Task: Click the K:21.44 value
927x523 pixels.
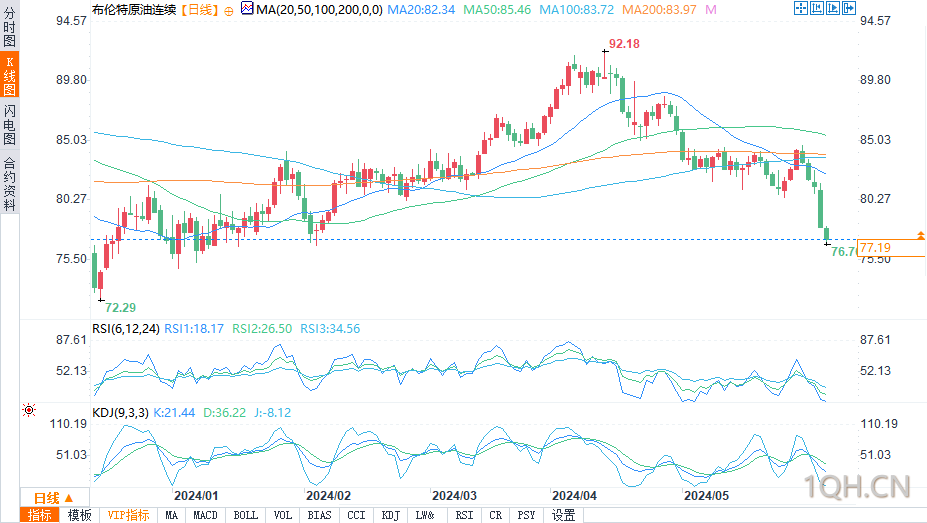Action: [x=174, y=412]
